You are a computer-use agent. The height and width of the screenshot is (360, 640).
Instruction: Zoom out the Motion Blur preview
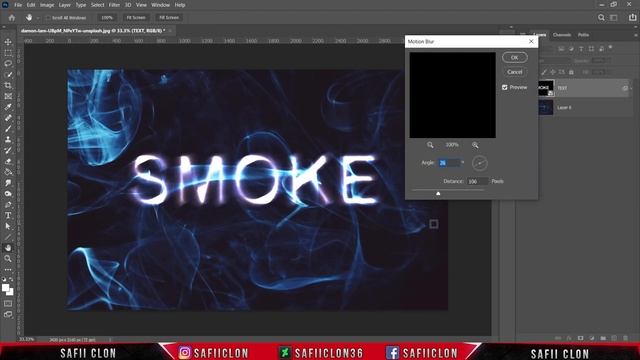pos(430,145)
